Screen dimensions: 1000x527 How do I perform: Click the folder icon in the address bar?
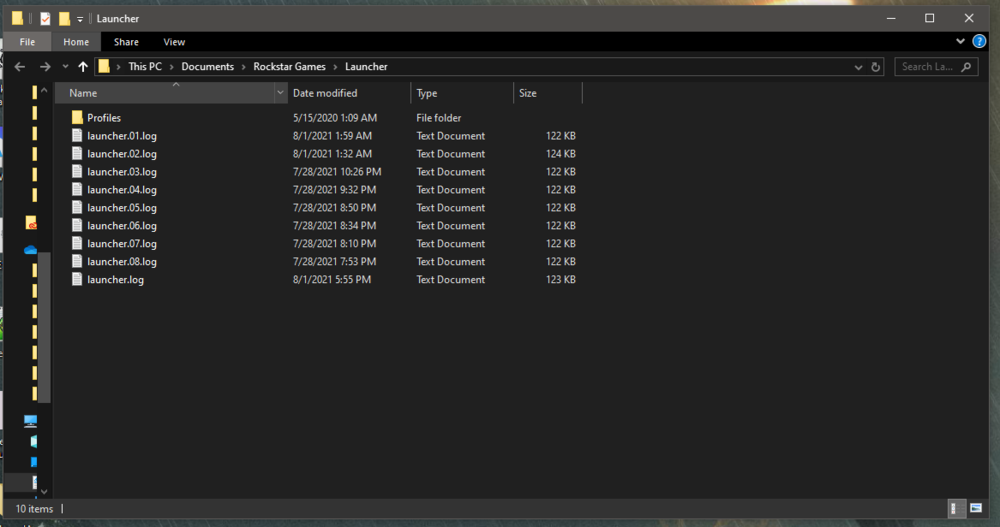(x=104, y=66)
